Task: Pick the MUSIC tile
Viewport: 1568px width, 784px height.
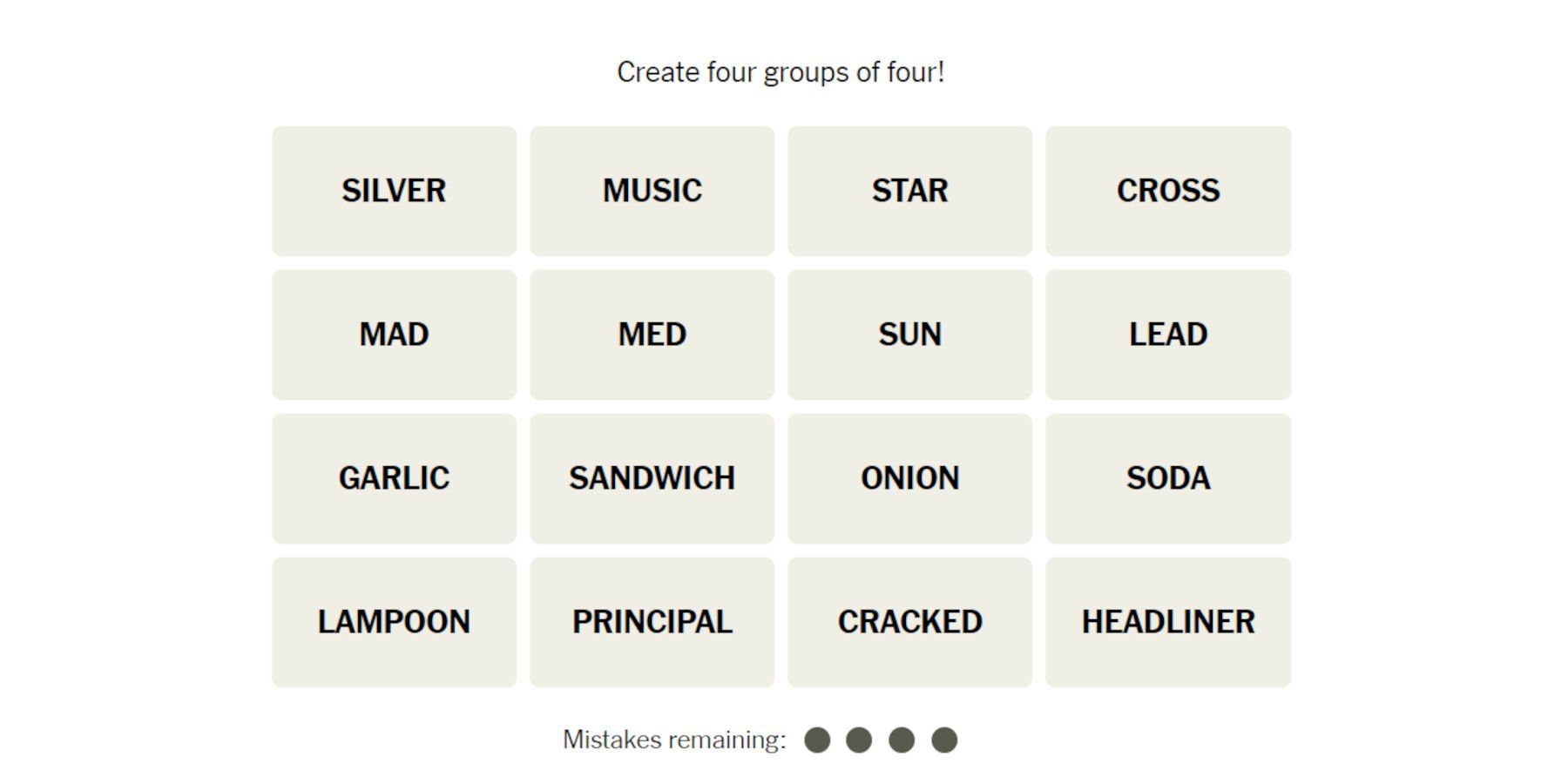Action: pos(652,191)
